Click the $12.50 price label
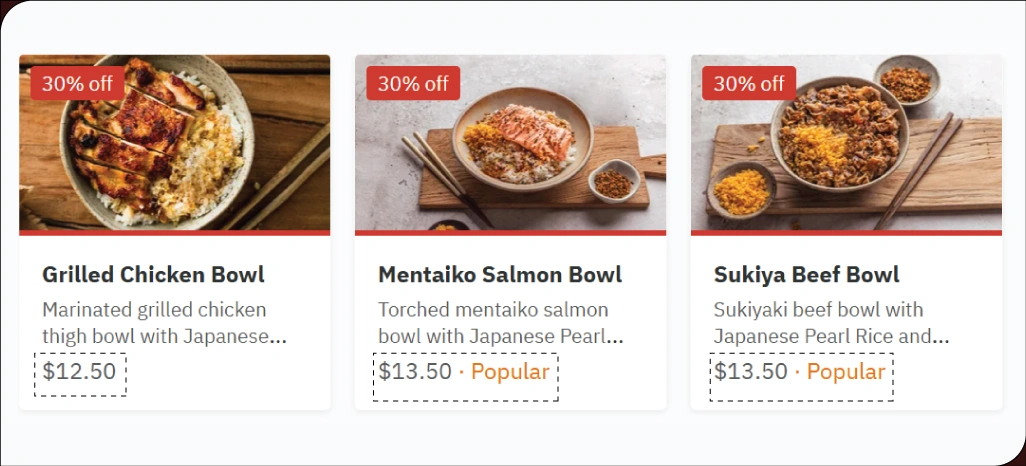Image resolution: width=1026 pixels, height=466 pixels. [79, 372]
